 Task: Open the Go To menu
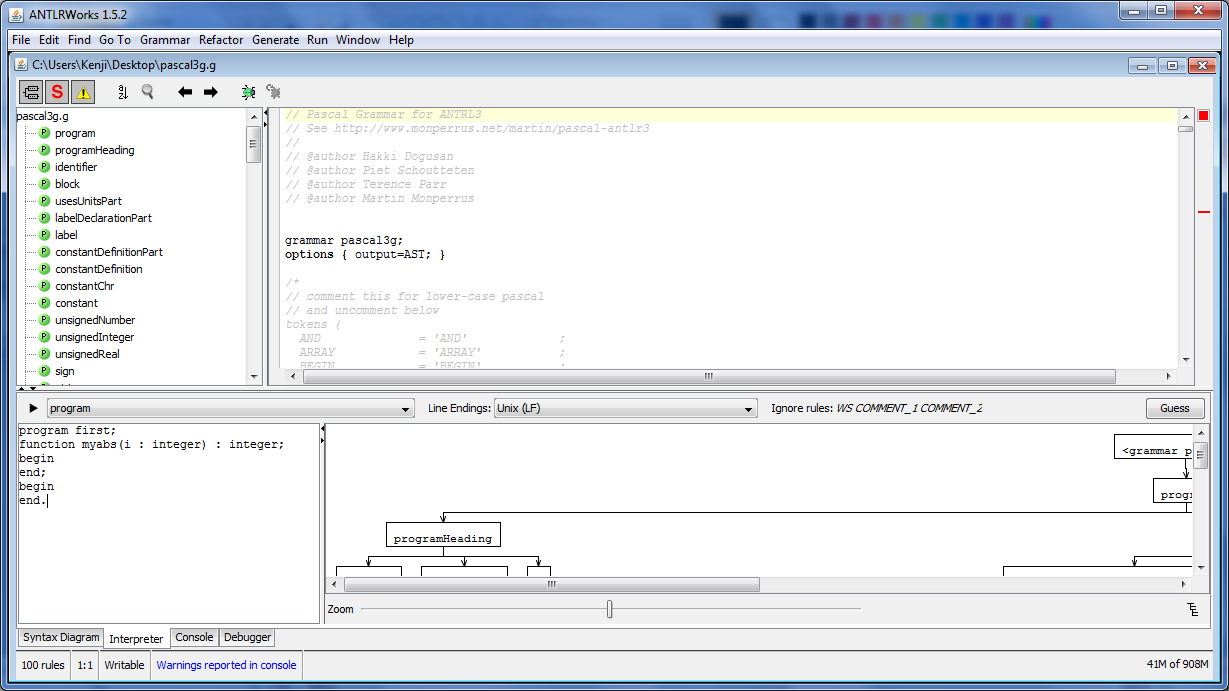(x=115, y=40)
